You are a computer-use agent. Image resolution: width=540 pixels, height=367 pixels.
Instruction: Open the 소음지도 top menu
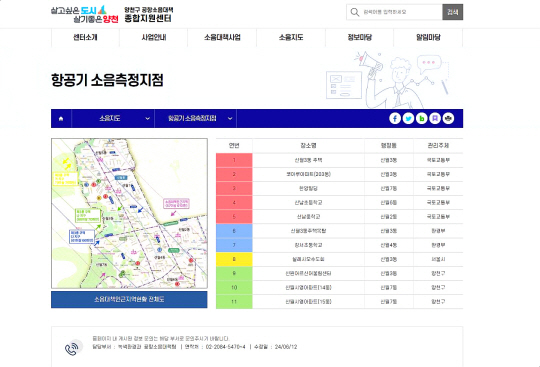[291, 37]
